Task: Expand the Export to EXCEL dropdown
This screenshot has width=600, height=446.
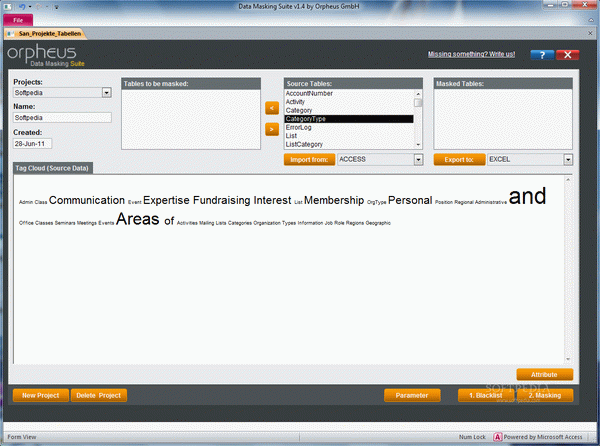Action: 568,160
